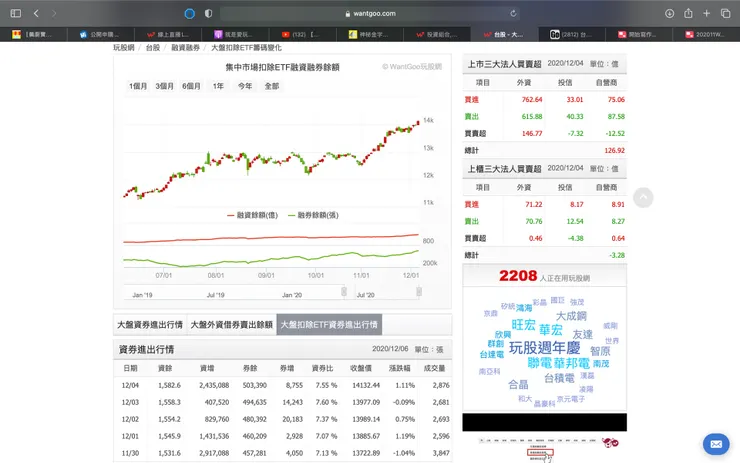Image resolution: width=740 pixels, height=463 pixels.
Task: Switch to the 投資組合 tab
Action: point(437,34)
